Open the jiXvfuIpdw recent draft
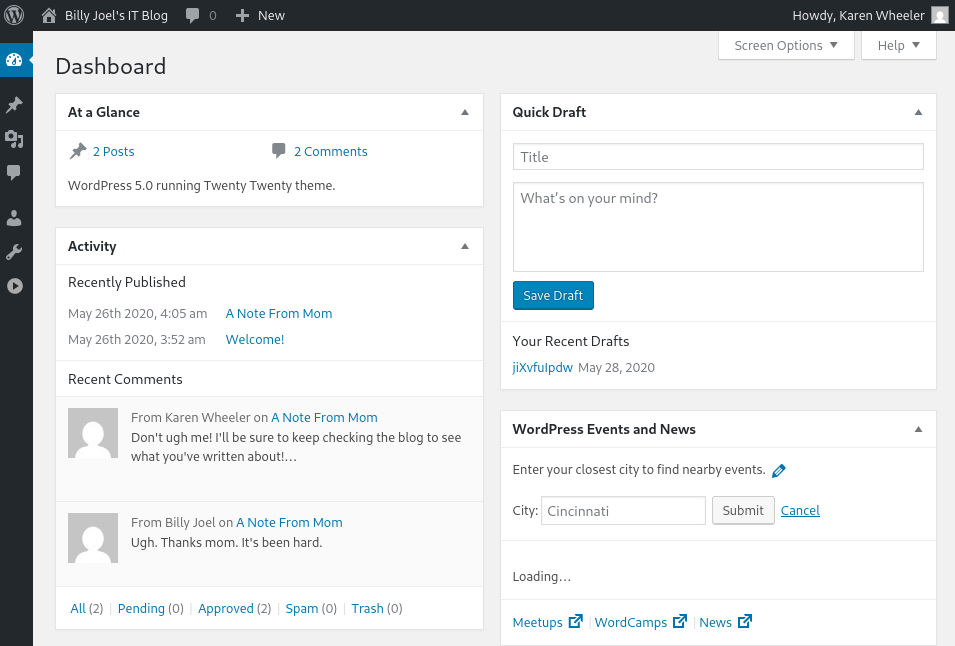955x646 pixels. 543,367
